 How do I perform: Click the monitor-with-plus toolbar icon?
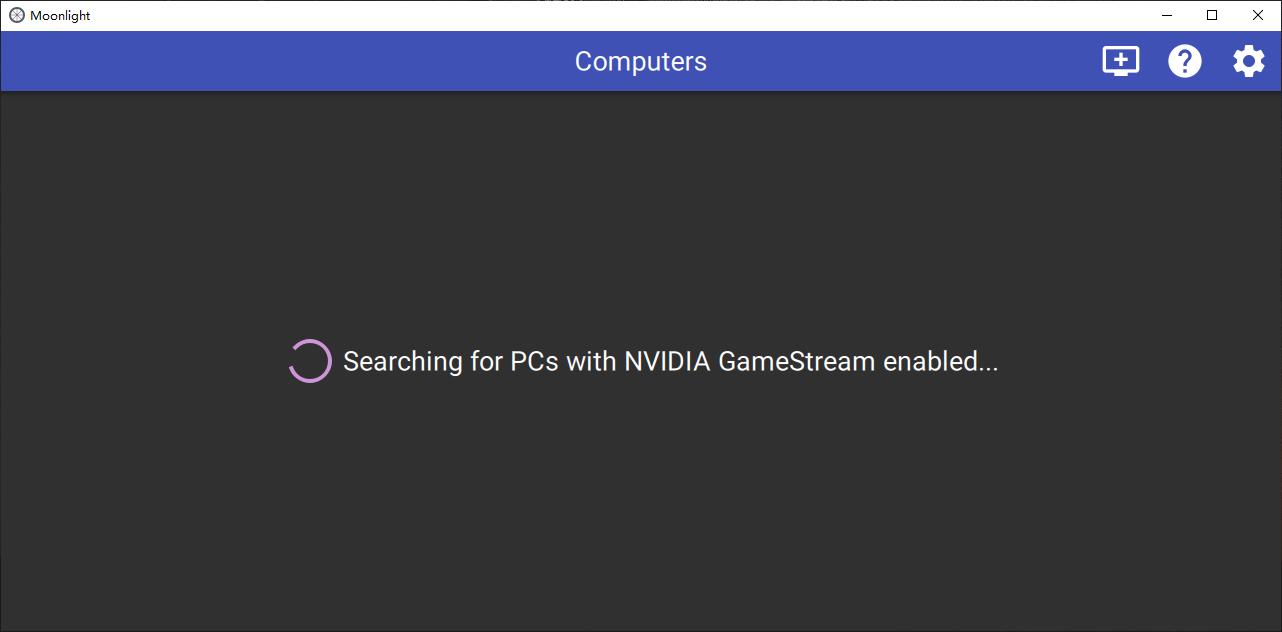[x=1120, y=61]
